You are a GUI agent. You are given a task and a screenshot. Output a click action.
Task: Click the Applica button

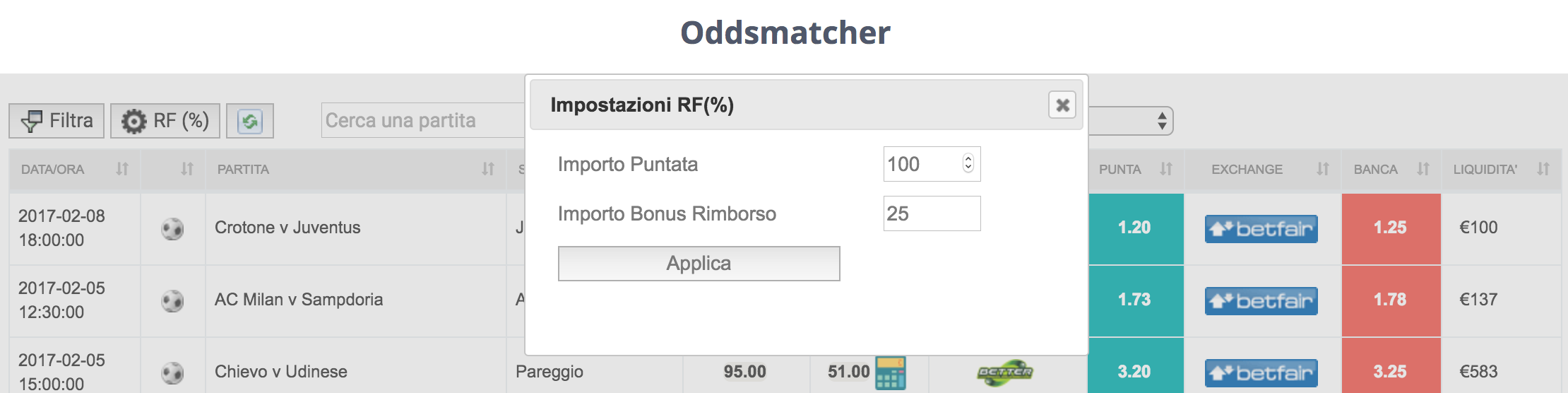click(x=699, y=264)
